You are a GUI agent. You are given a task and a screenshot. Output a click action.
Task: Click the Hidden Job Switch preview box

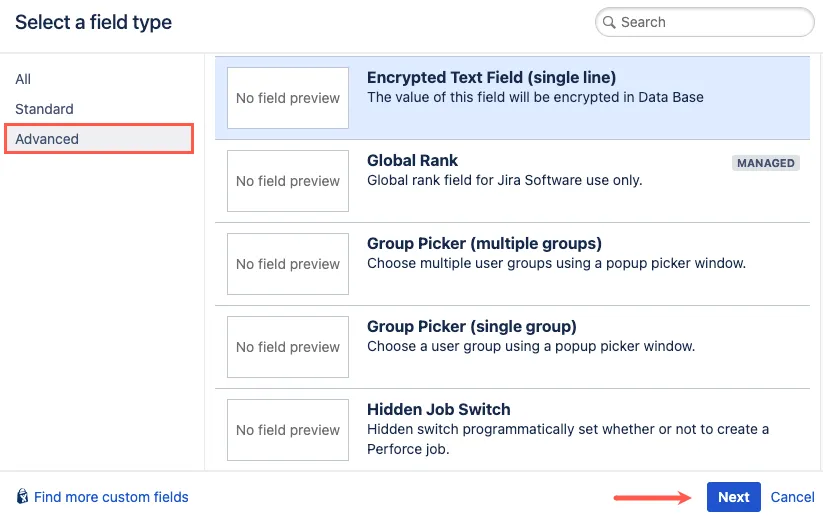[x=288, y=430]
